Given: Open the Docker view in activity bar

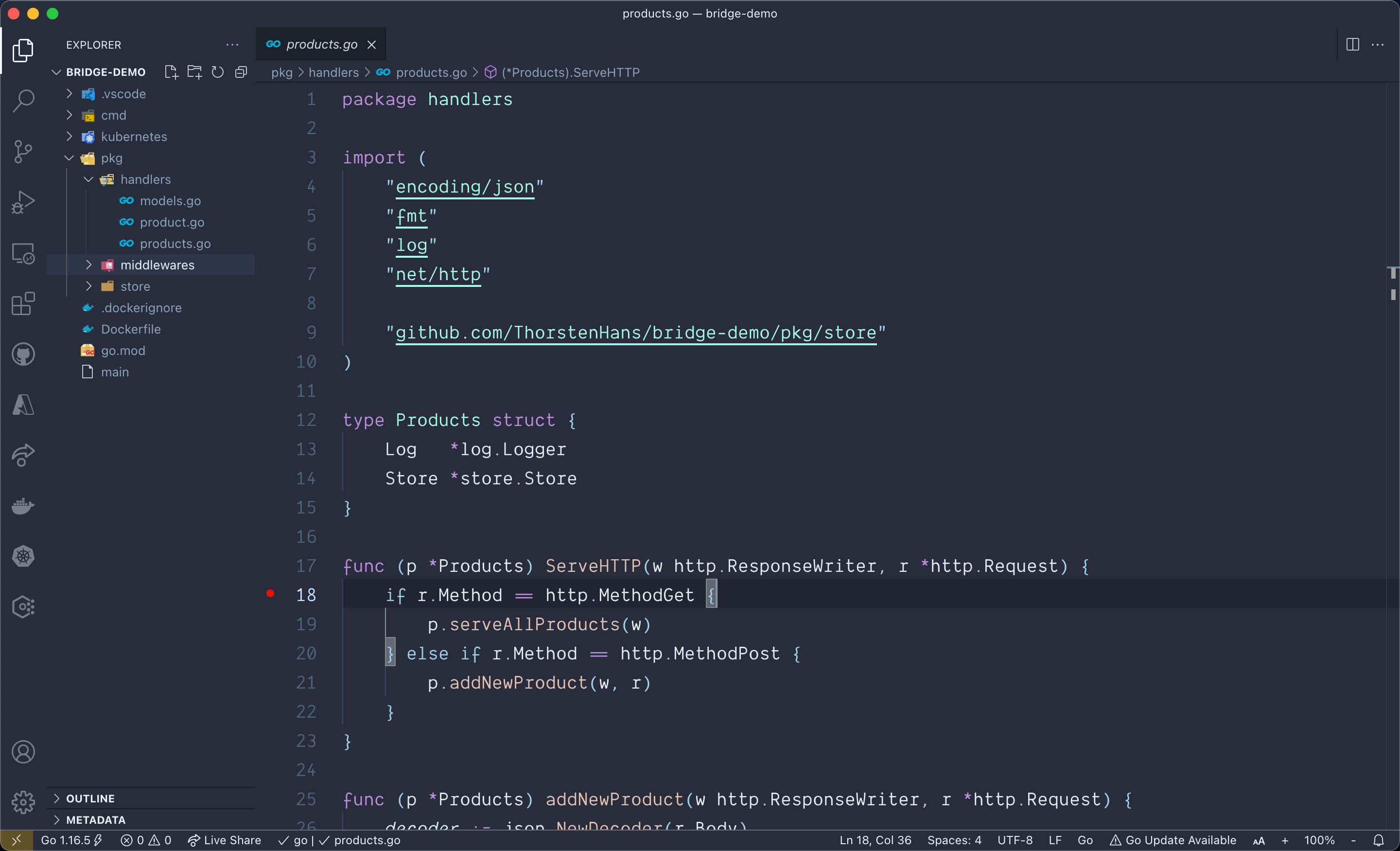Looking at the screenshot, I should pos(23,505).
